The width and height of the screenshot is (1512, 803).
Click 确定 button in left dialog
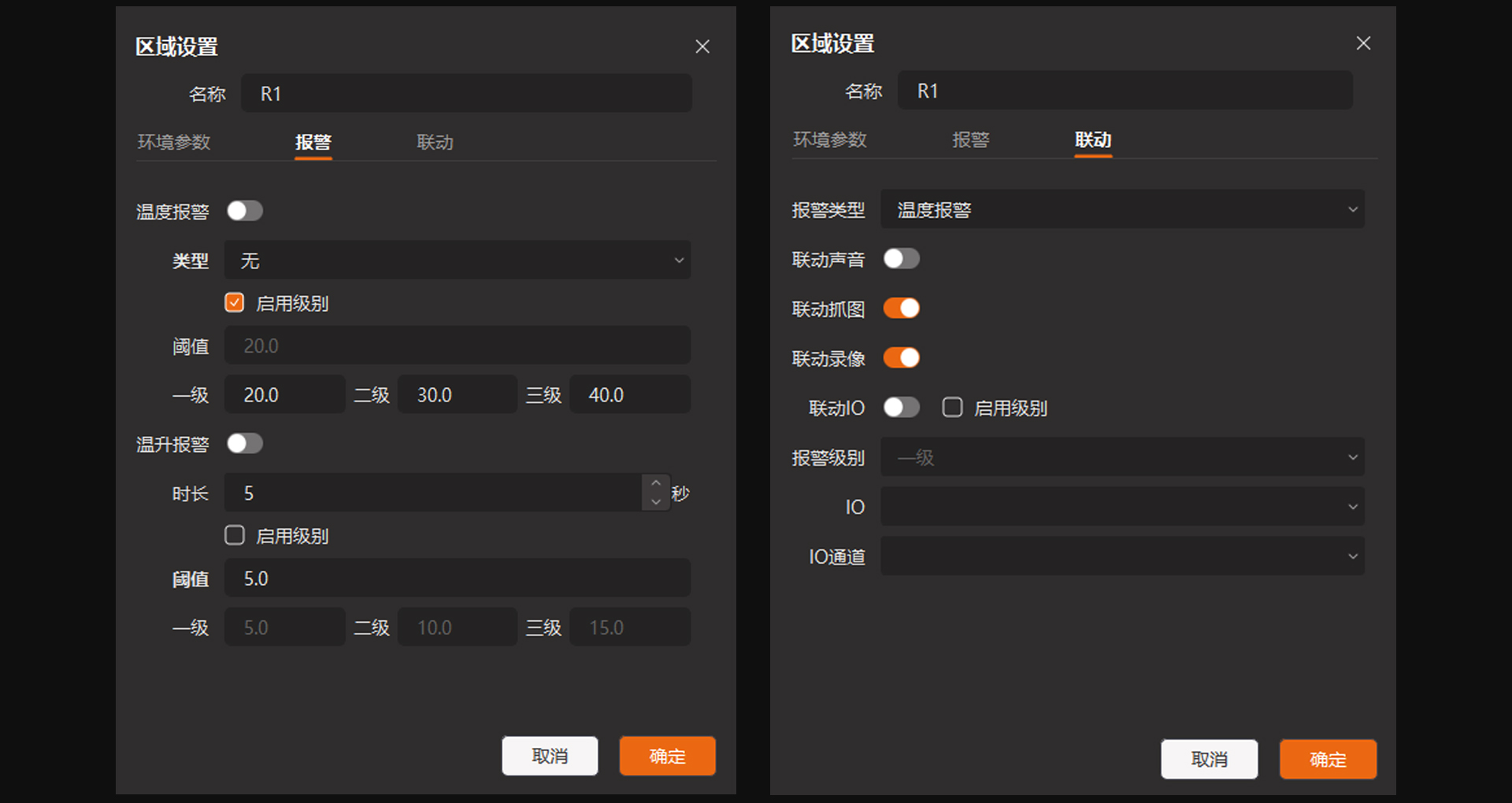pos(667,757)
